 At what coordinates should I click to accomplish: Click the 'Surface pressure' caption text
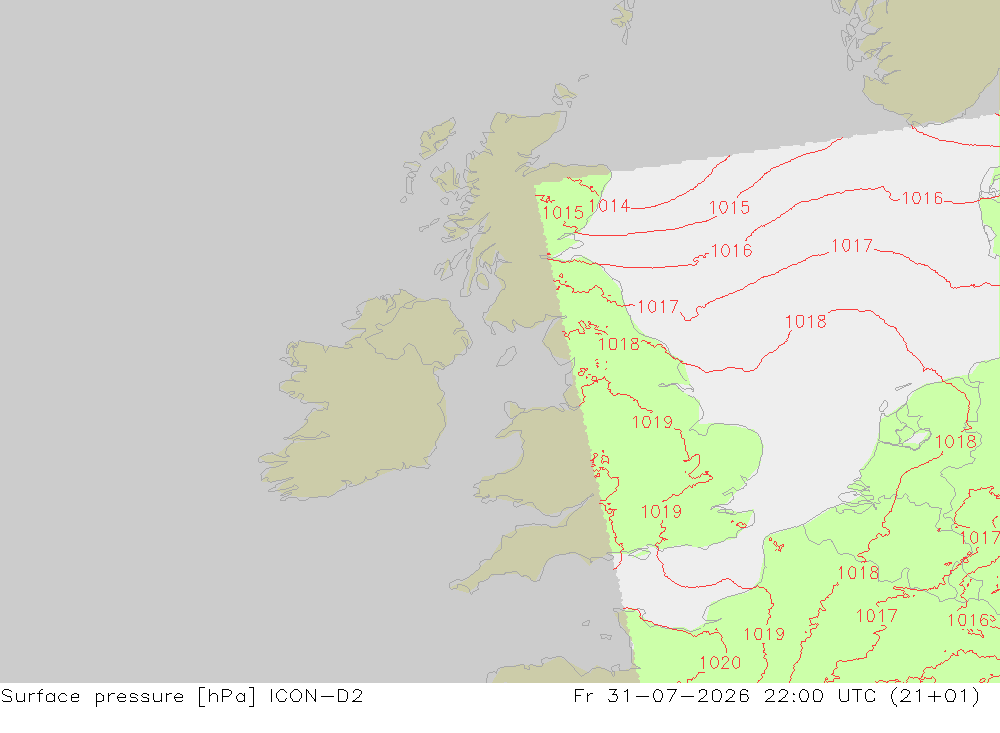92,696
